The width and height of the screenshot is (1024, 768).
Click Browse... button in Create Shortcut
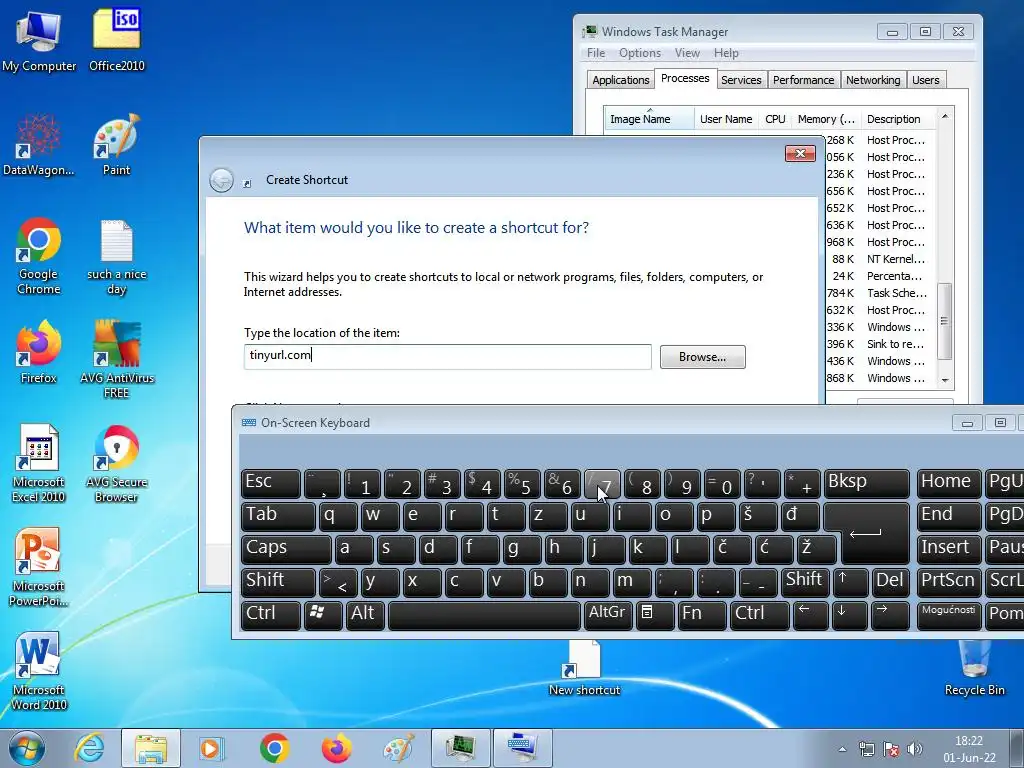[702, 357]
